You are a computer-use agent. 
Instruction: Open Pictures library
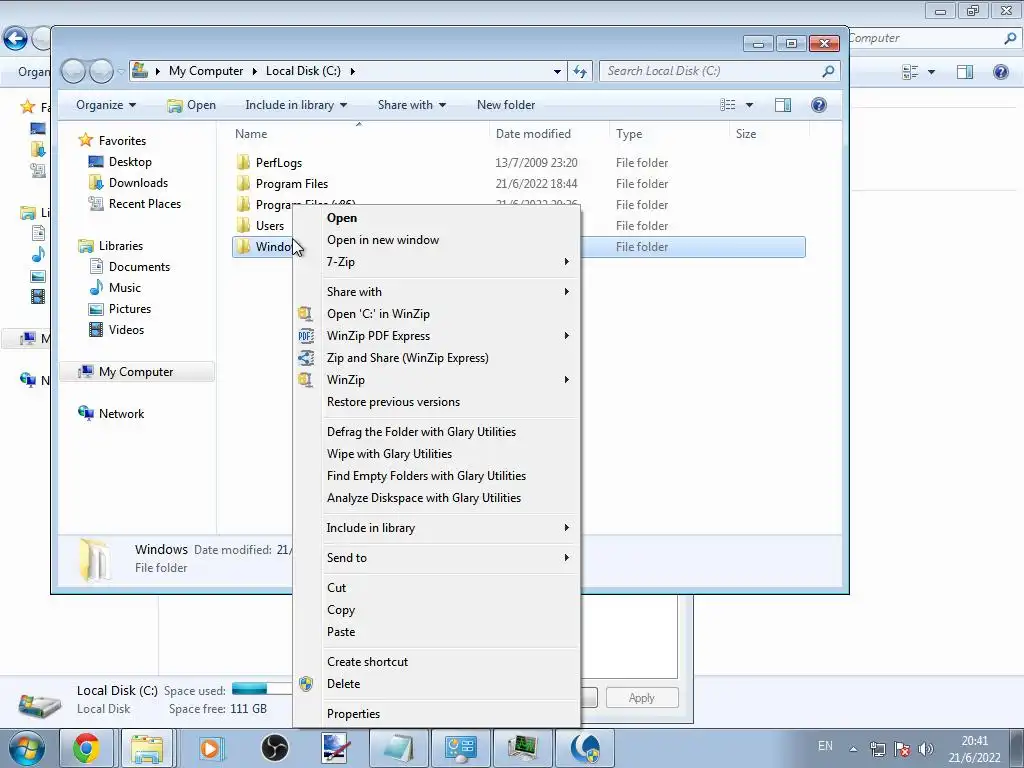tap(129, 309)
